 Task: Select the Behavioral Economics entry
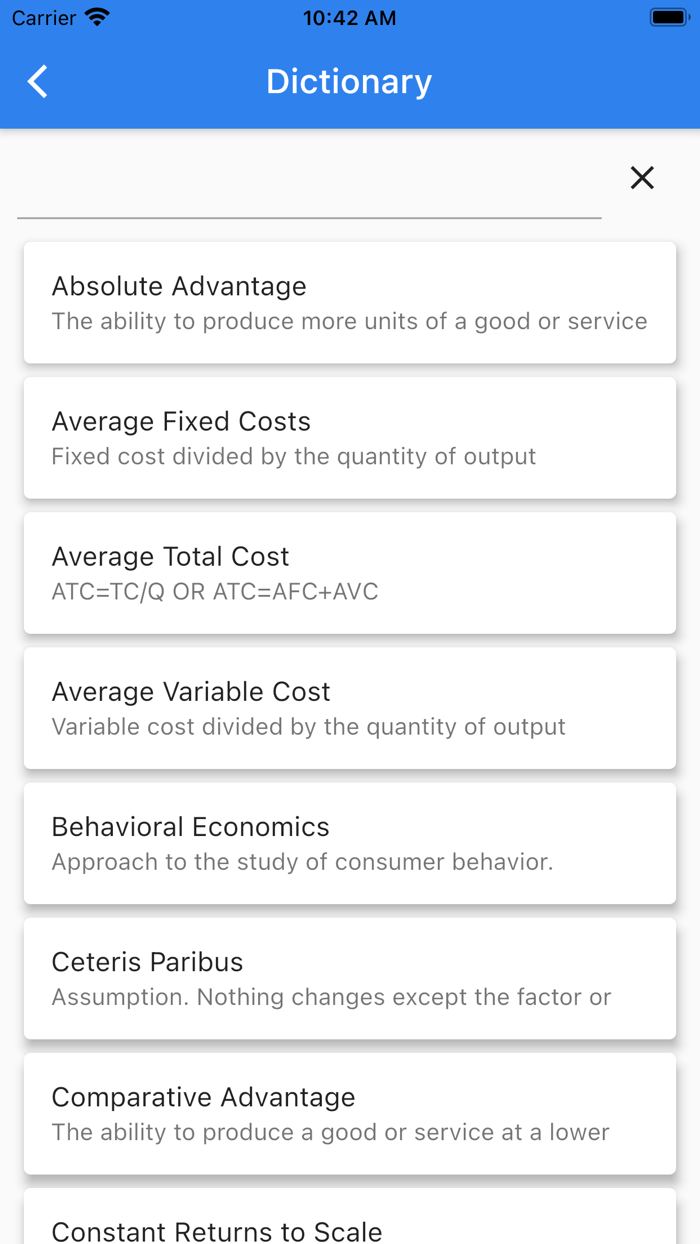point(349,842)
